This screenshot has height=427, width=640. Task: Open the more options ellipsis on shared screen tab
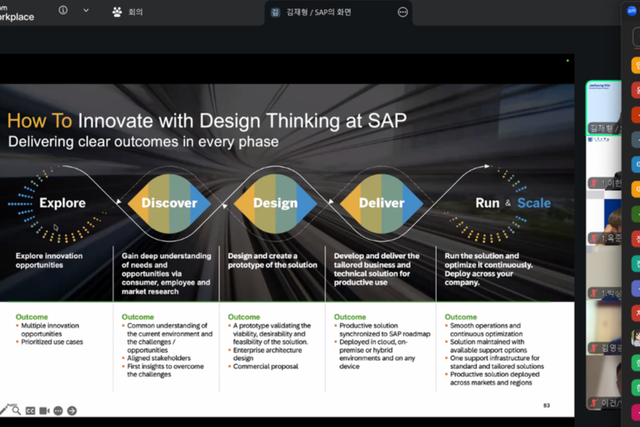402,12
